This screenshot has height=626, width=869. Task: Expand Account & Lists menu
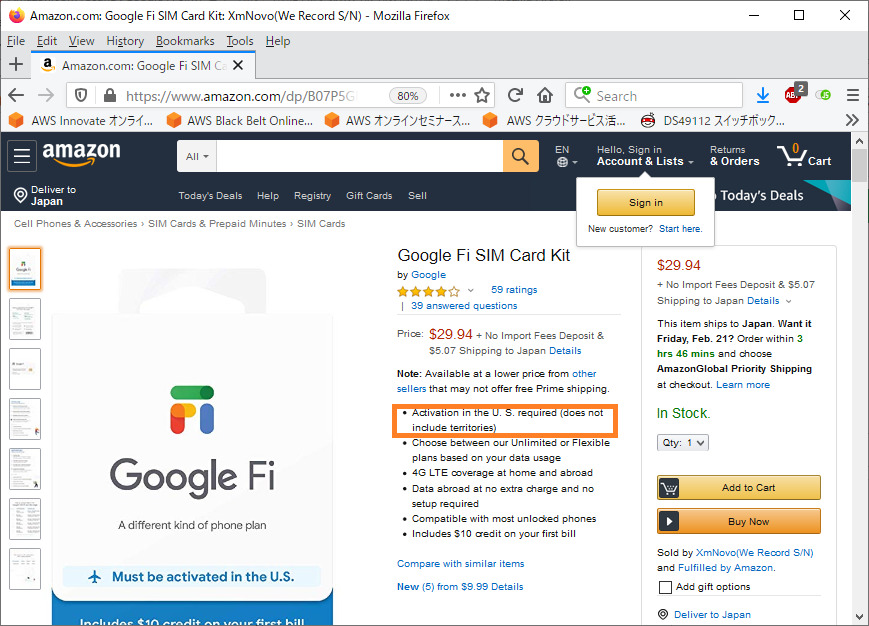click(x=645, y=156)
